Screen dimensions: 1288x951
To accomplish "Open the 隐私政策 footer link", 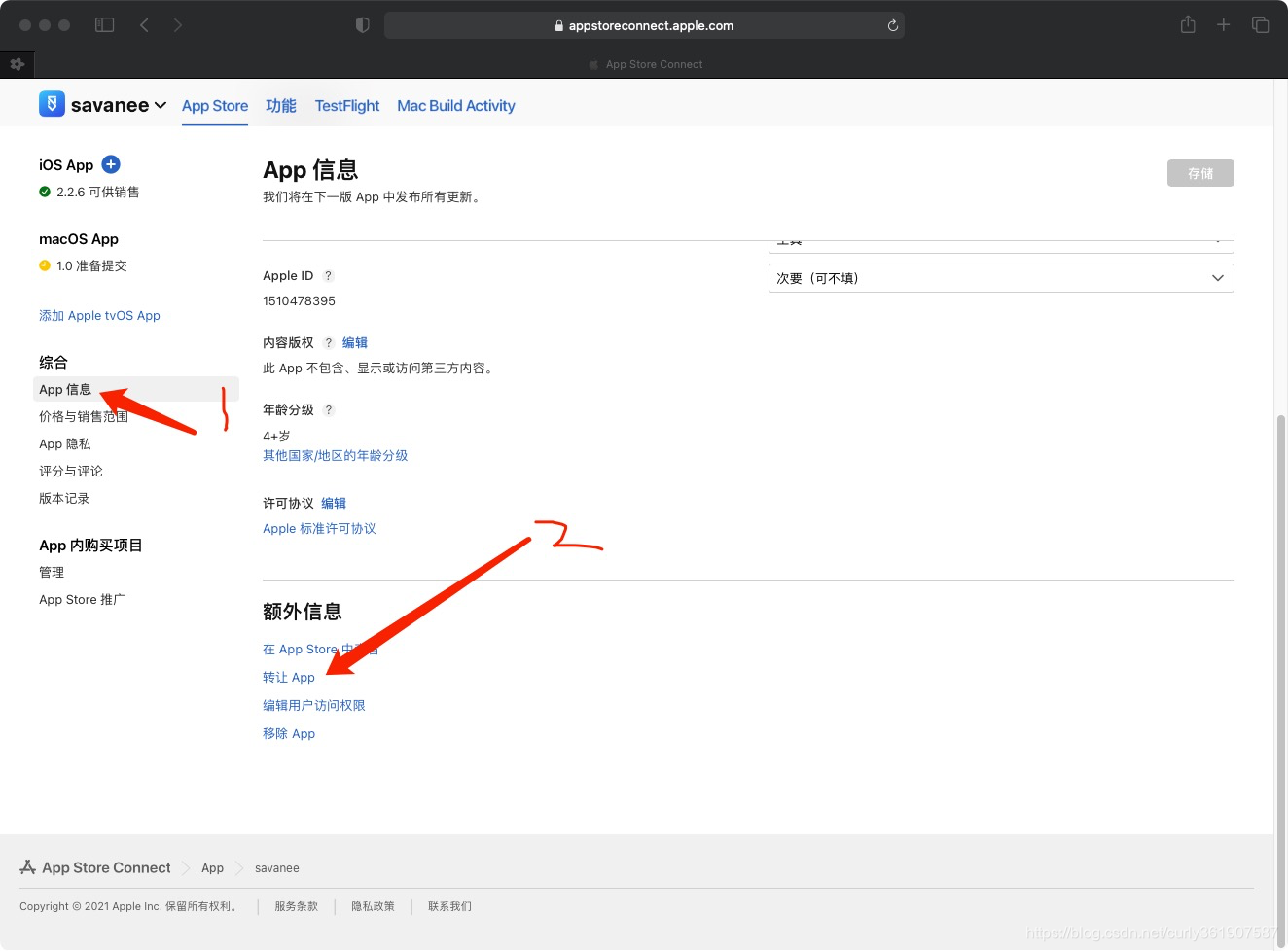I will (x=374, y=905).
